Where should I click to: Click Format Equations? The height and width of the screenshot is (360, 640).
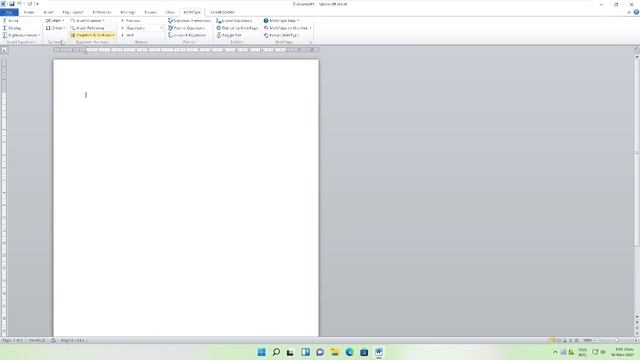(x=187, y=28)
